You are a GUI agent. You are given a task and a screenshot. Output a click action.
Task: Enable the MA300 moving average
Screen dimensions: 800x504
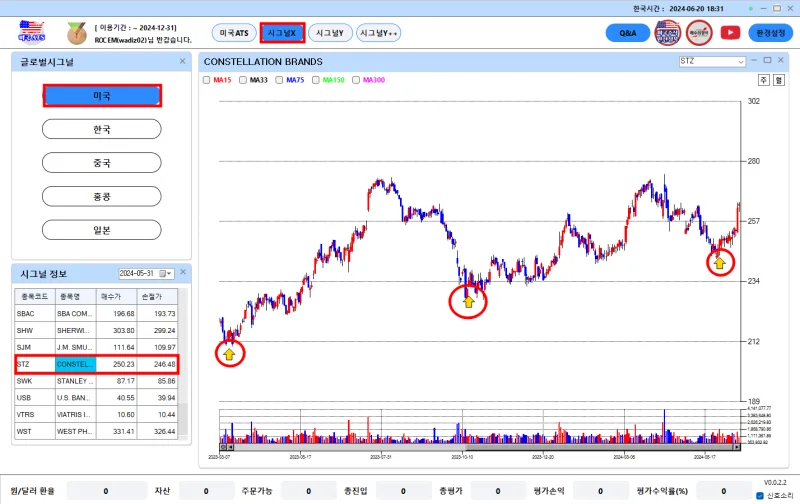[356, 80]
